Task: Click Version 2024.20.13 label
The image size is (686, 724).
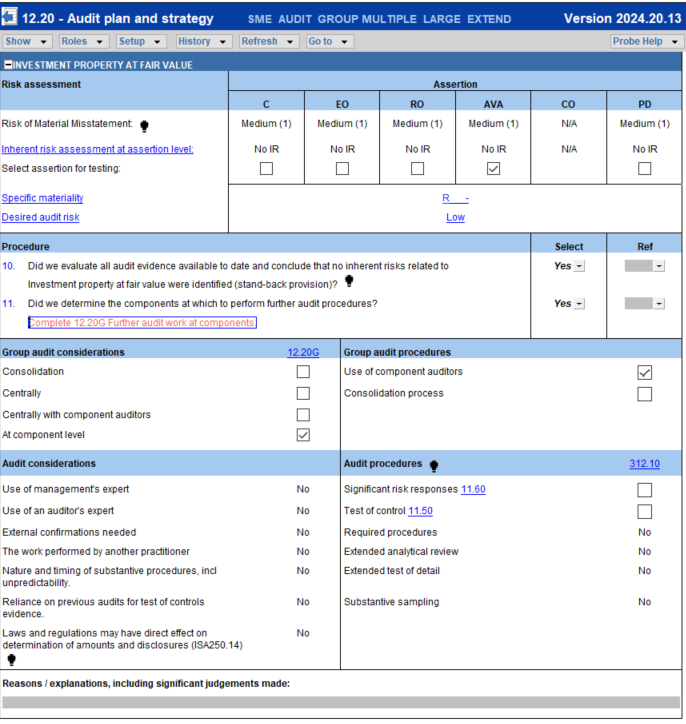Action: pyautogui.click(x=622, y=18)
